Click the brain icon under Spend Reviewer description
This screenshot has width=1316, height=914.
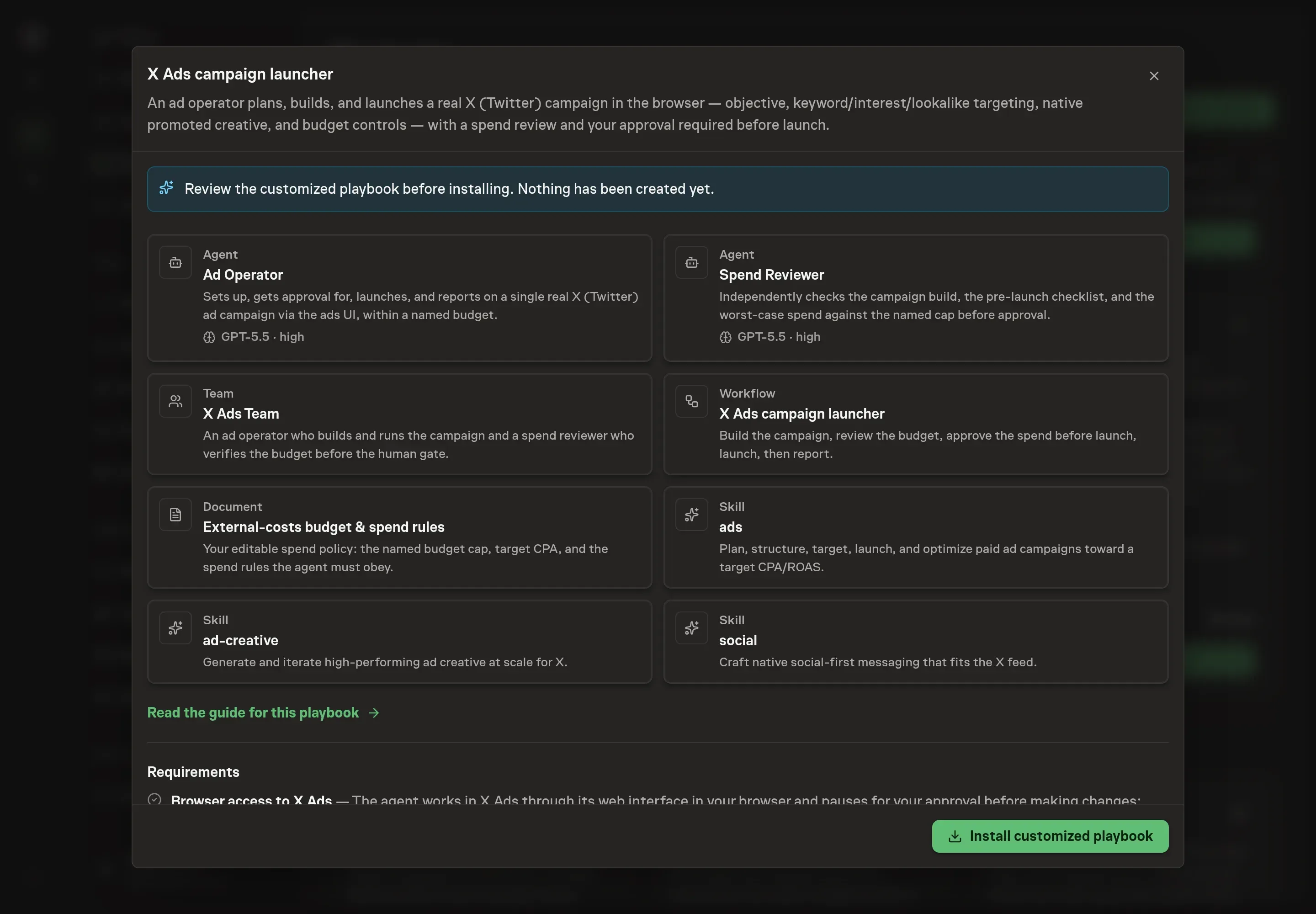725,337
